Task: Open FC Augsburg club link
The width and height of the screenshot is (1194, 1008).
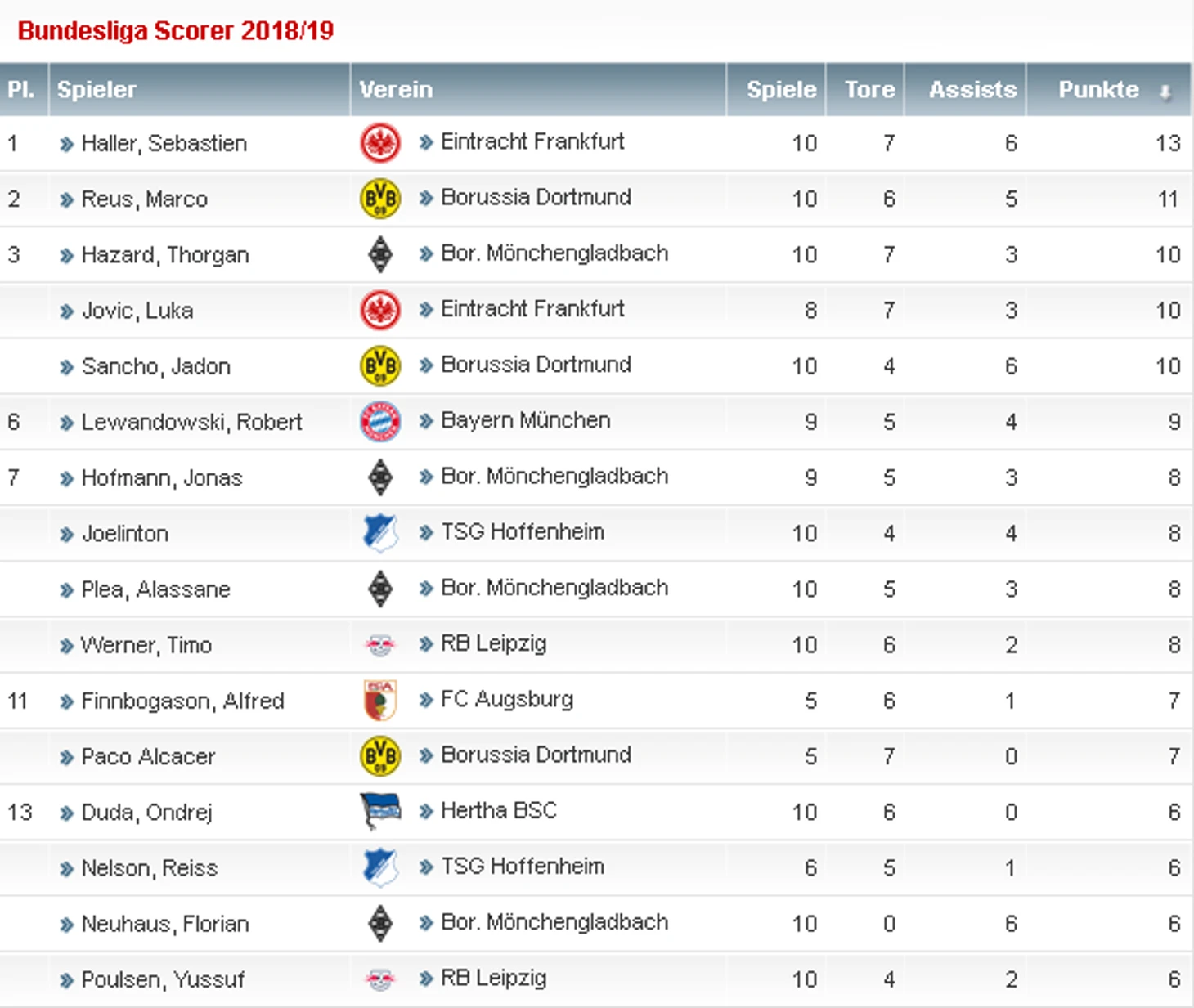Action: click(506, 700)
